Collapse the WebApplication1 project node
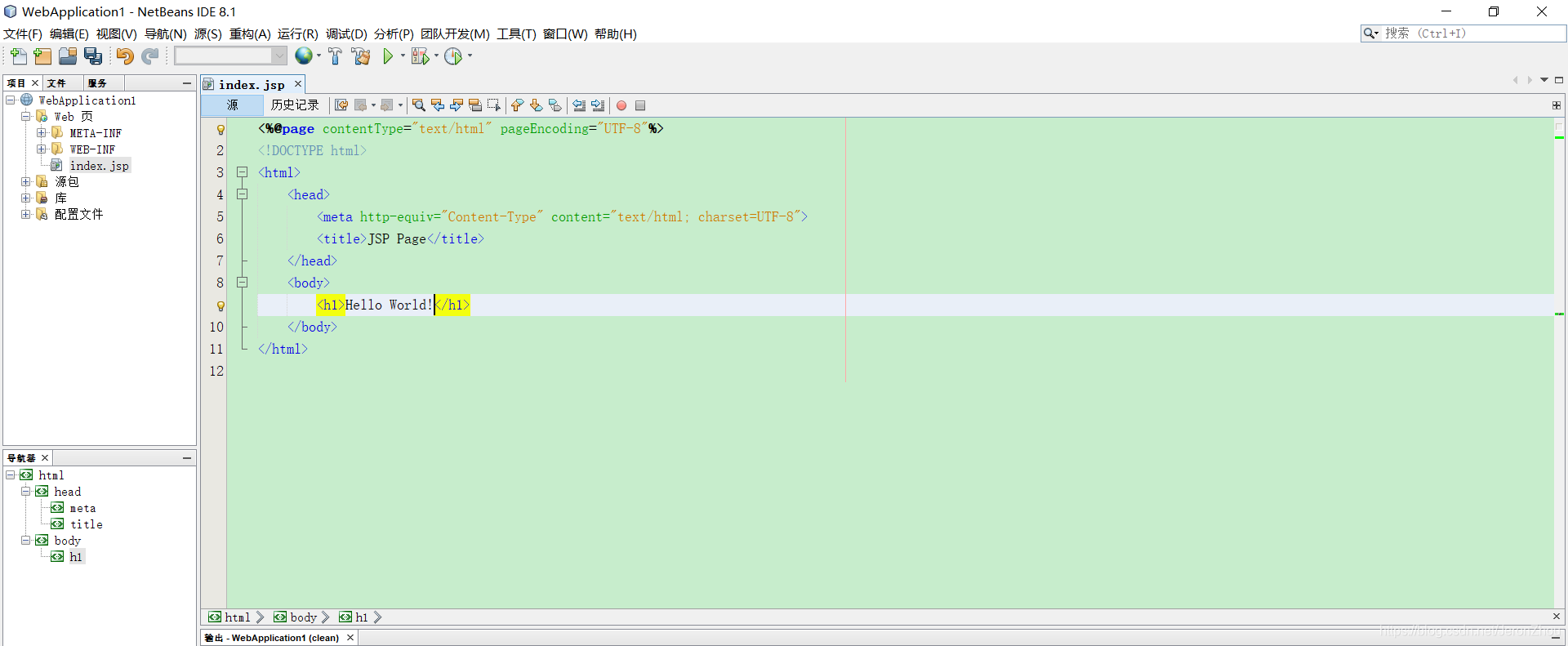This screenshot has width=1568, height=646. [11, 100]
